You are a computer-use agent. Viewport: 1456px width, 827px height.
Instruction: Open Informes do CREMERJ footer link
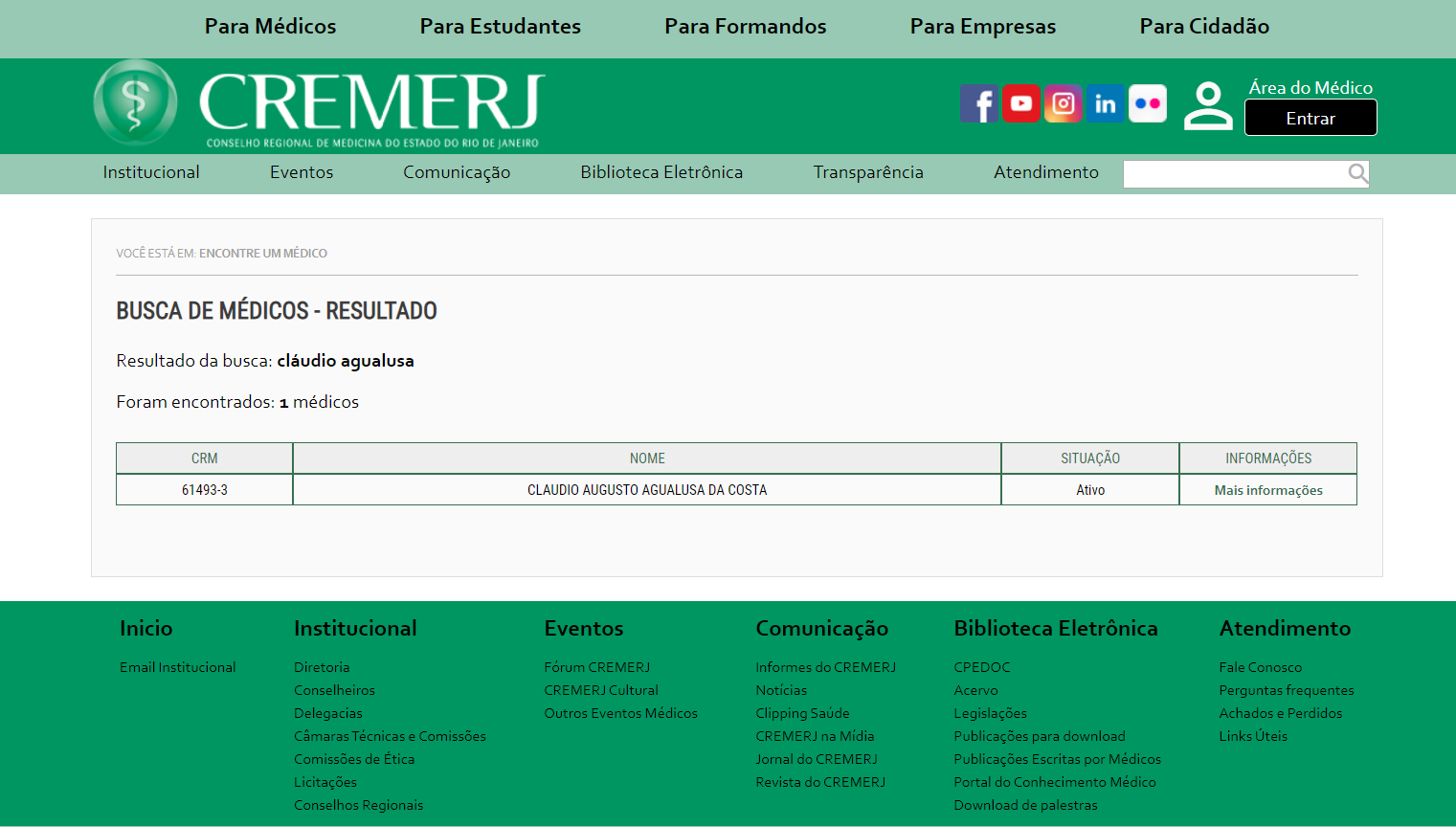click(826, 667)
